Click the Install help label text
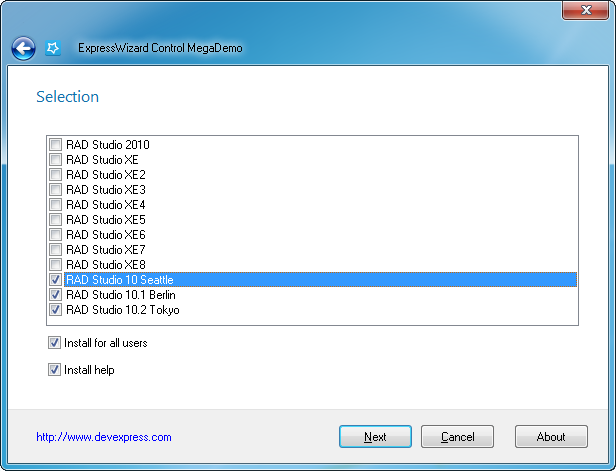The height and width of the screenshot is (471, 616). click(89, 370)
